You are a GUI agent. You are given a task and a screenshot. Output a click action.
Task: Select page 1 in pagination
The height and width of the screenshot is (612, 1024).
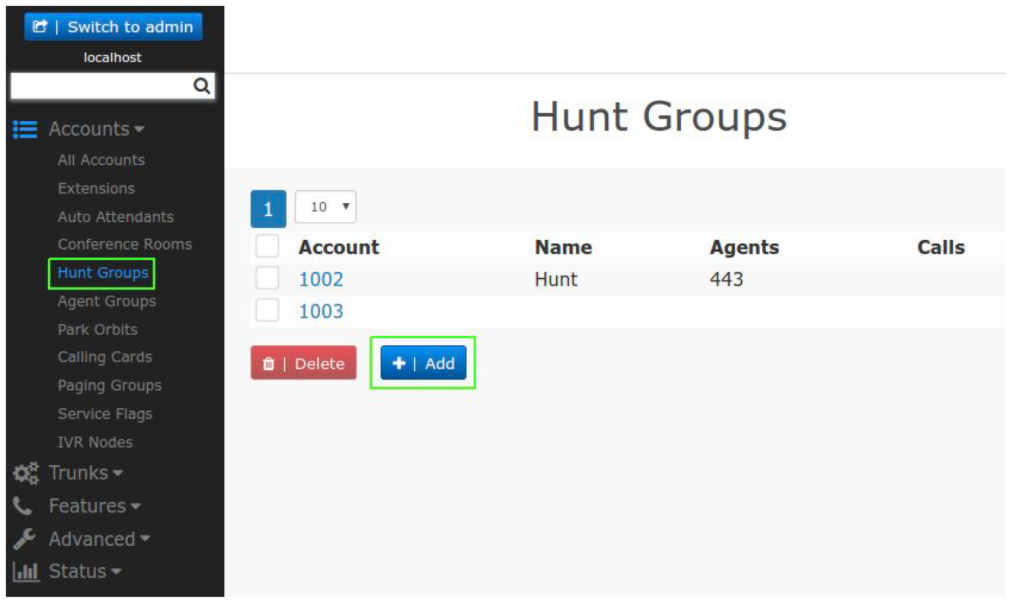[268, 208]
